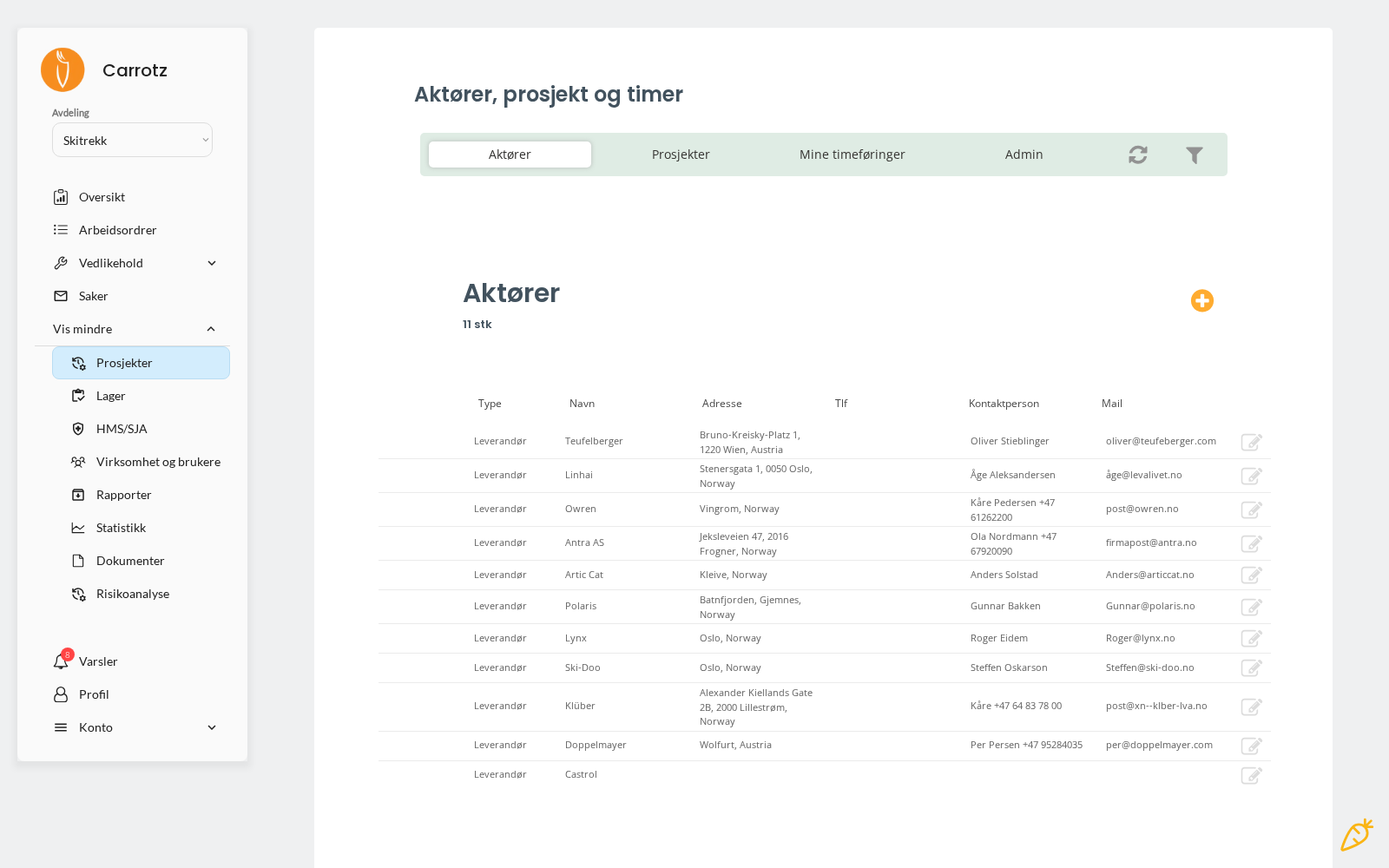The height and width of the screenshot is (868, 1389).
Task: Click the filter funnel icon
Action: (1195, 155)
